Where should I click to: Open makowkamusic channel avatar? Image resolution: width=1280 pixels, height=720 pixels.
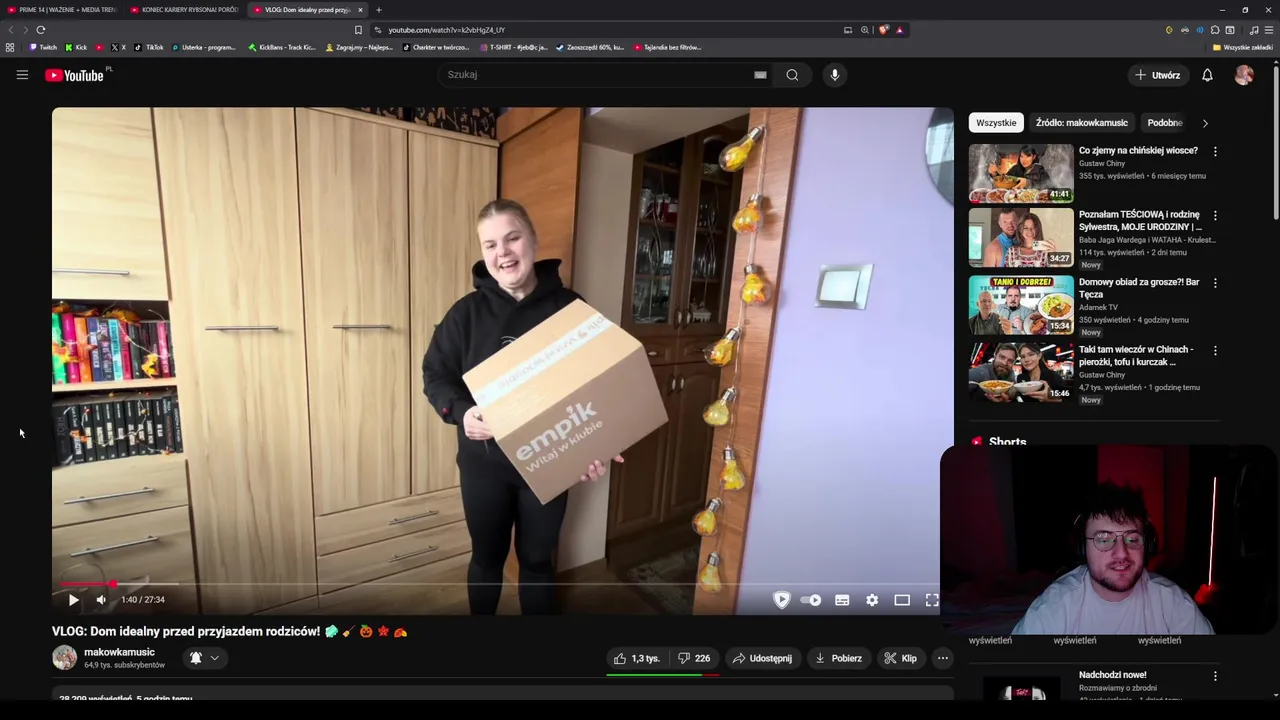[65, 657]
